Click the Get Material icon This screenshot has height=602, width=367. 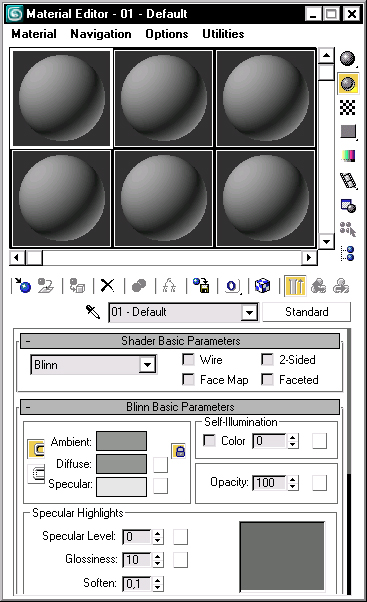pos(22,286)
